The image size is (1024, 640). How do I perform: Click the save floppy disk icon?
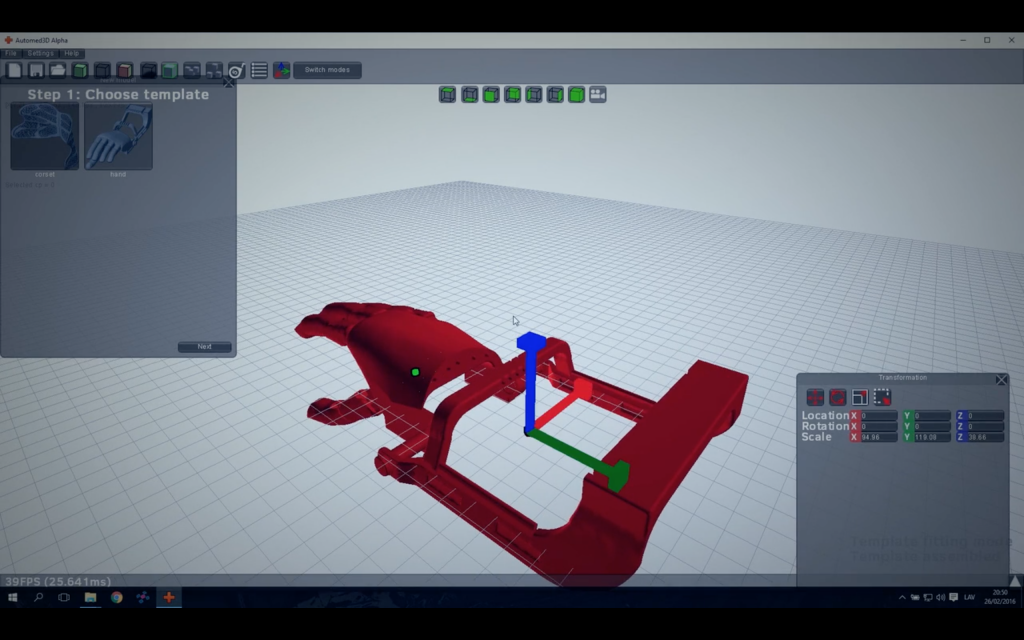[x=36, y=70]
